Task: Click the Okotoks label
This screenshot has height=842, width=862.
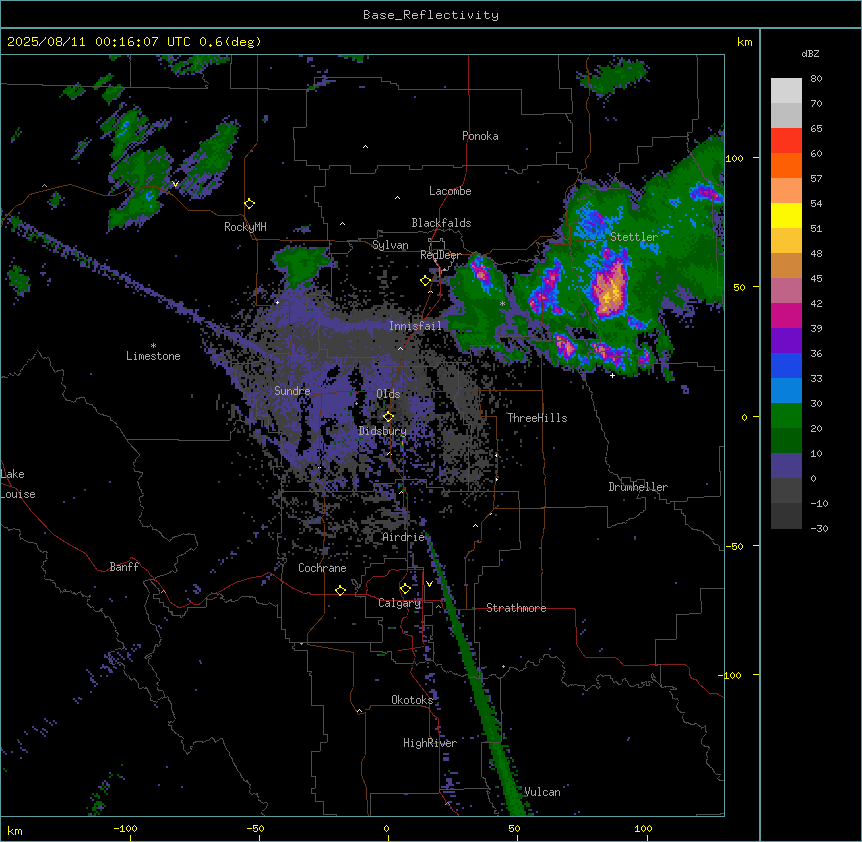Action: click(412, 700)
